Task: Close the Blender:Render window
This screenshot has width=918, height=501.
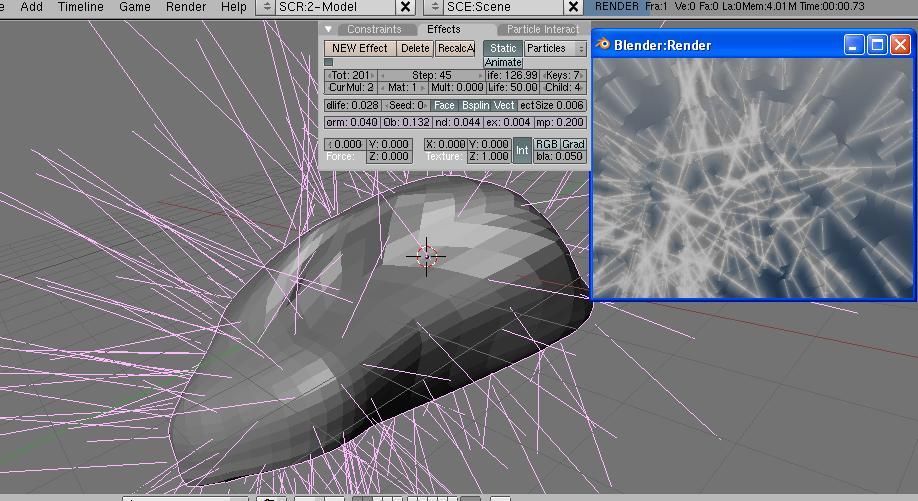Action: (x=900, y=45)
